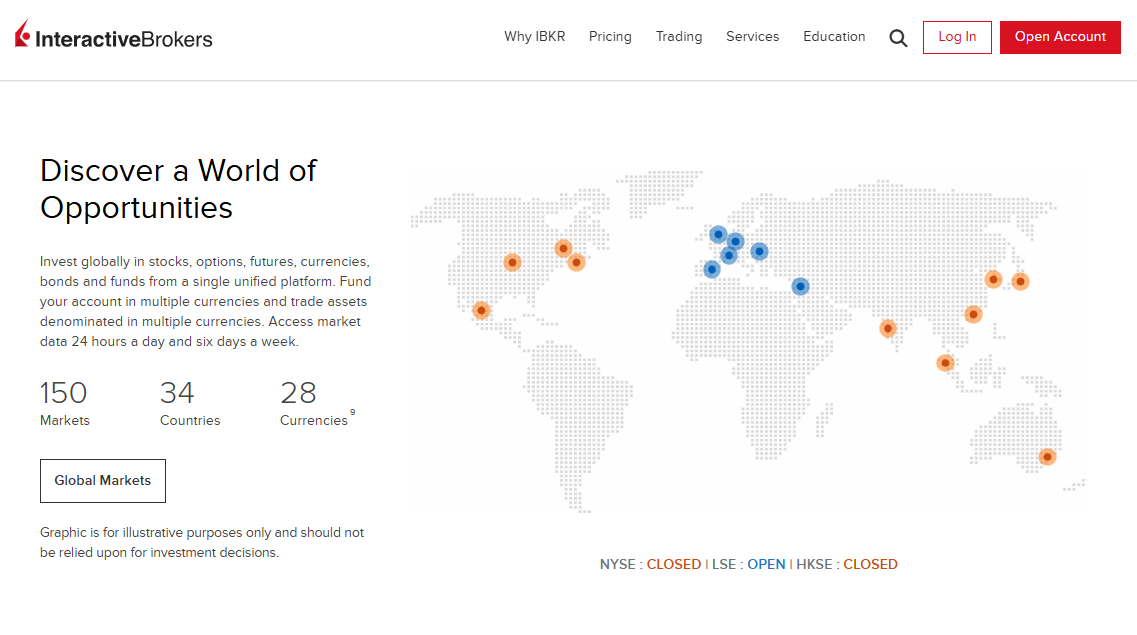
Task: Click the Open Account button
Action: click(1060, 36)
